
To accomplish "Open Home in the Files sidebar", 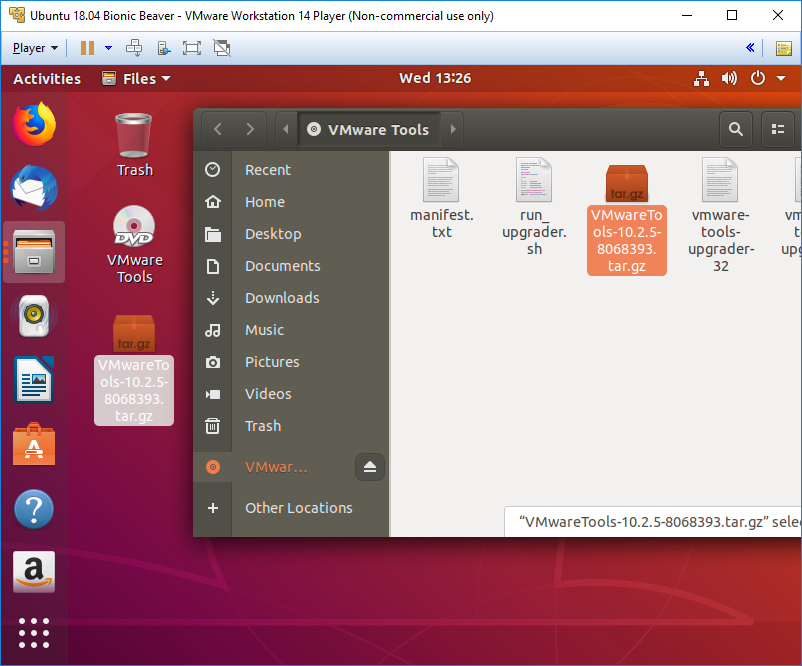I will coord(291,202).
